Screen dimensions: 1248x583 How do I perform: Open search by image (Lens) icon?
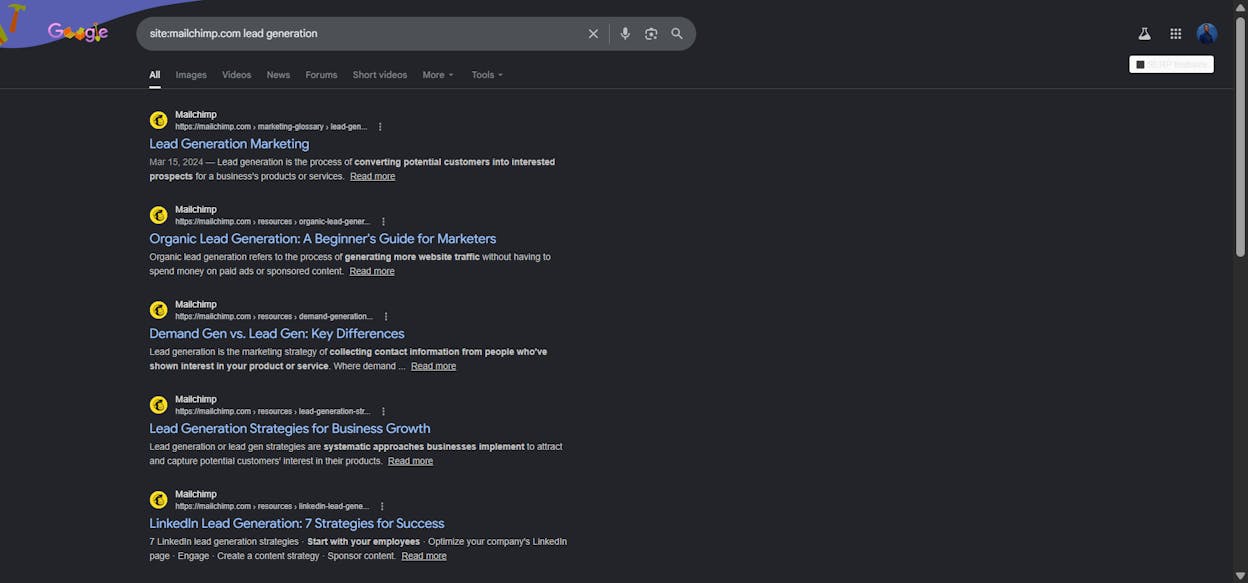click(x=651, y=34)
